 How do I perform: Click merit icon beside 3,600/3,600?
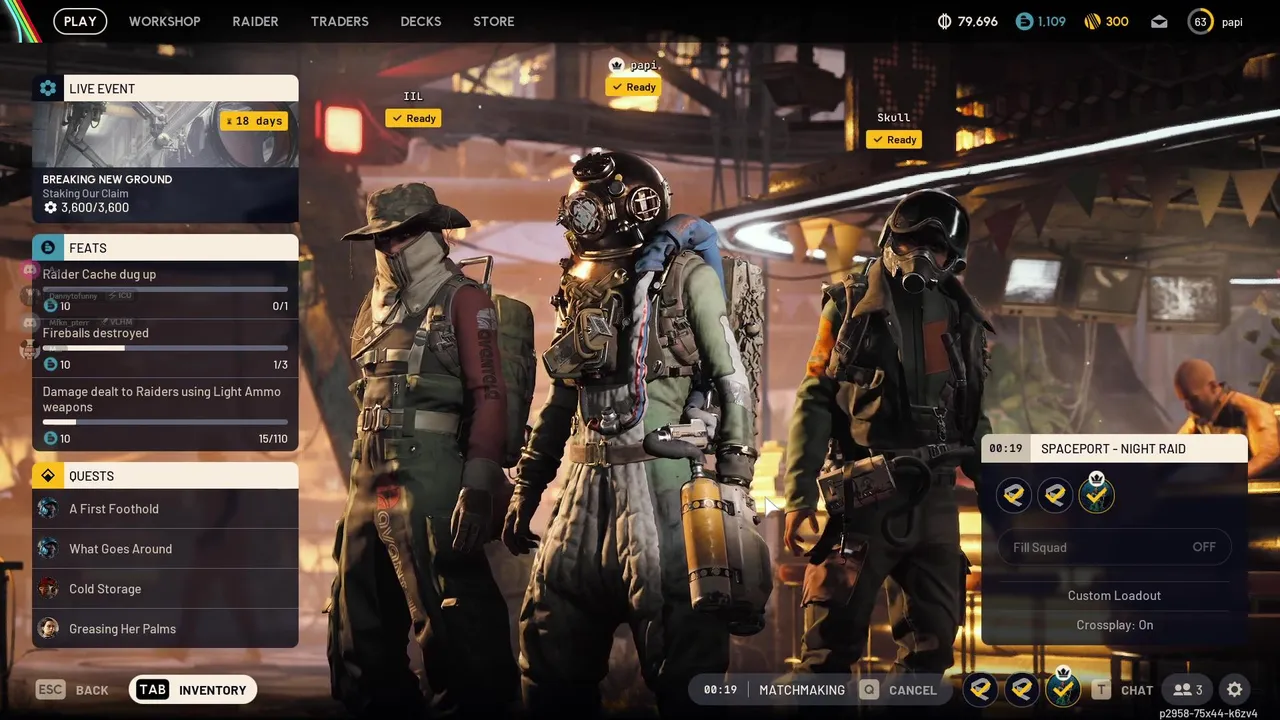click(50, 208)
